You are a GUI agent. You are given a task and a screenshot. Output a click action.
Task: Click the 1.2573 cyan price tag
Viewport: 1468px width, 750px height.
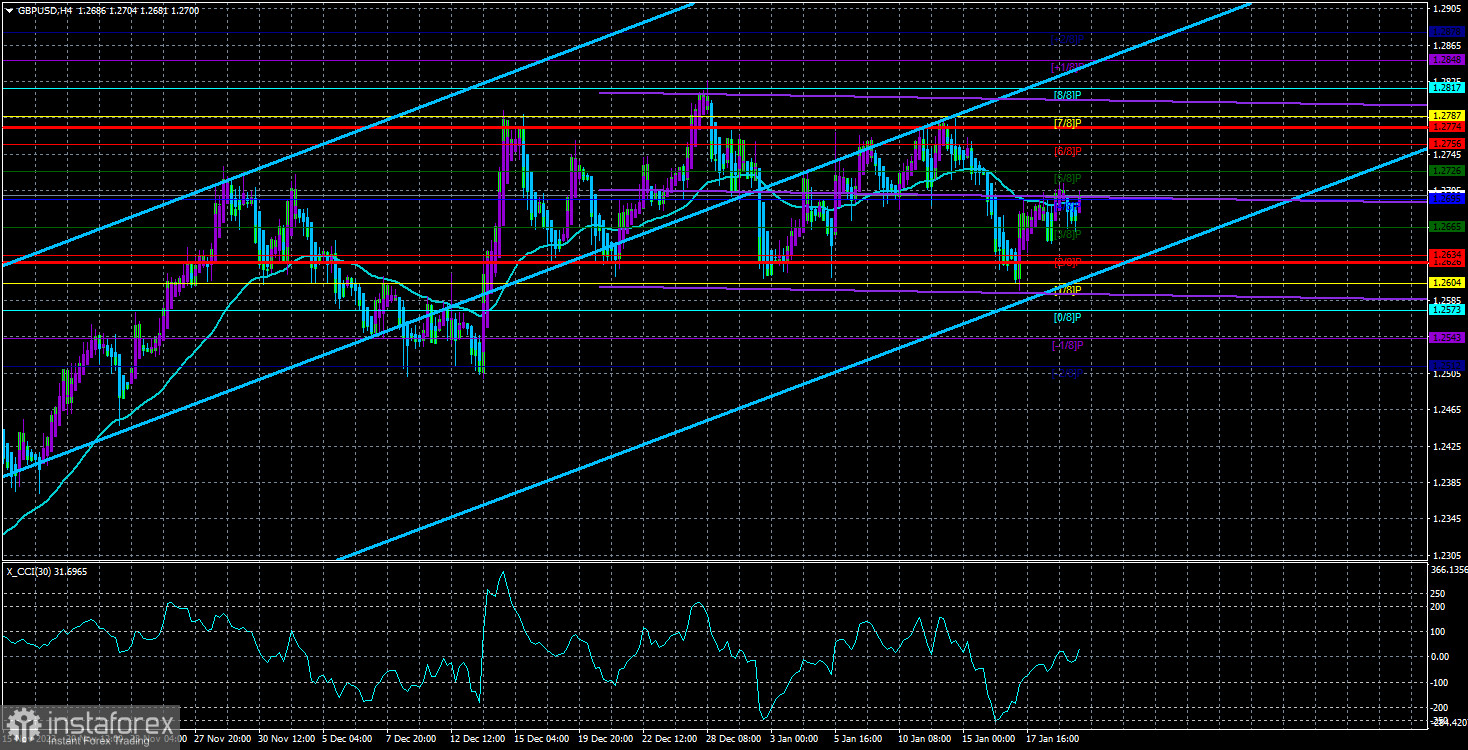1447,310
